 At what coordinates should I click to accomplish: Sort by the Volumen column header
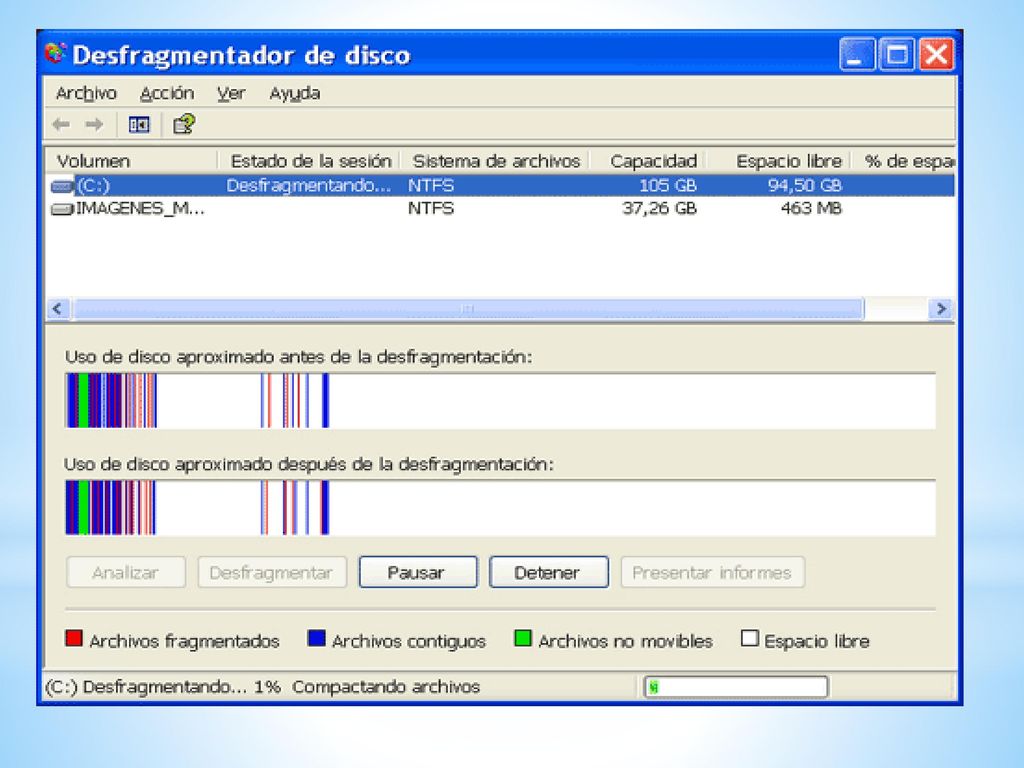[131, 161]
